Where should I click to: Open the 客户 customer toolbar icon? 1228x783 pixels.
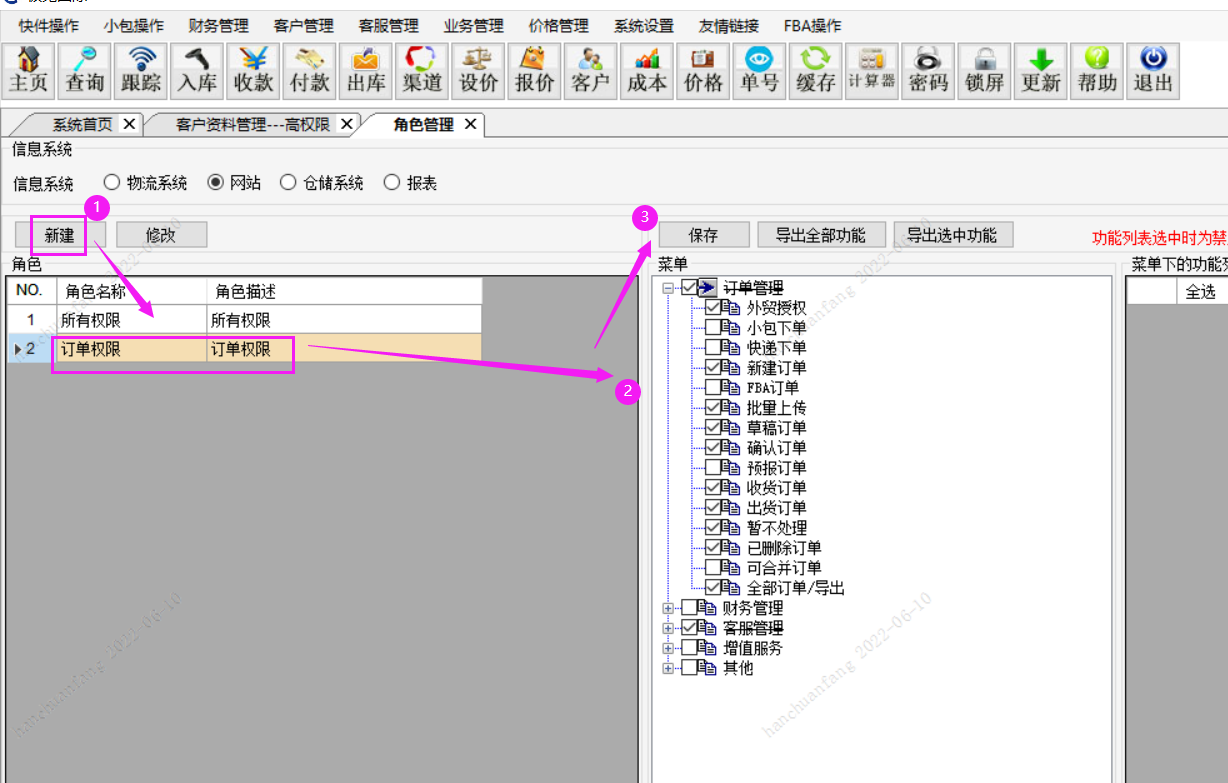click(x=591, y=71)
